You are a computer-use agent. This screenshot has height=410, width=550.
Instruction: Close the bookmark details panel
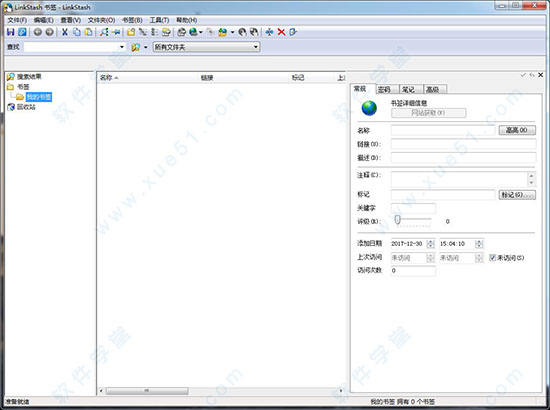[x=541, y=75]
